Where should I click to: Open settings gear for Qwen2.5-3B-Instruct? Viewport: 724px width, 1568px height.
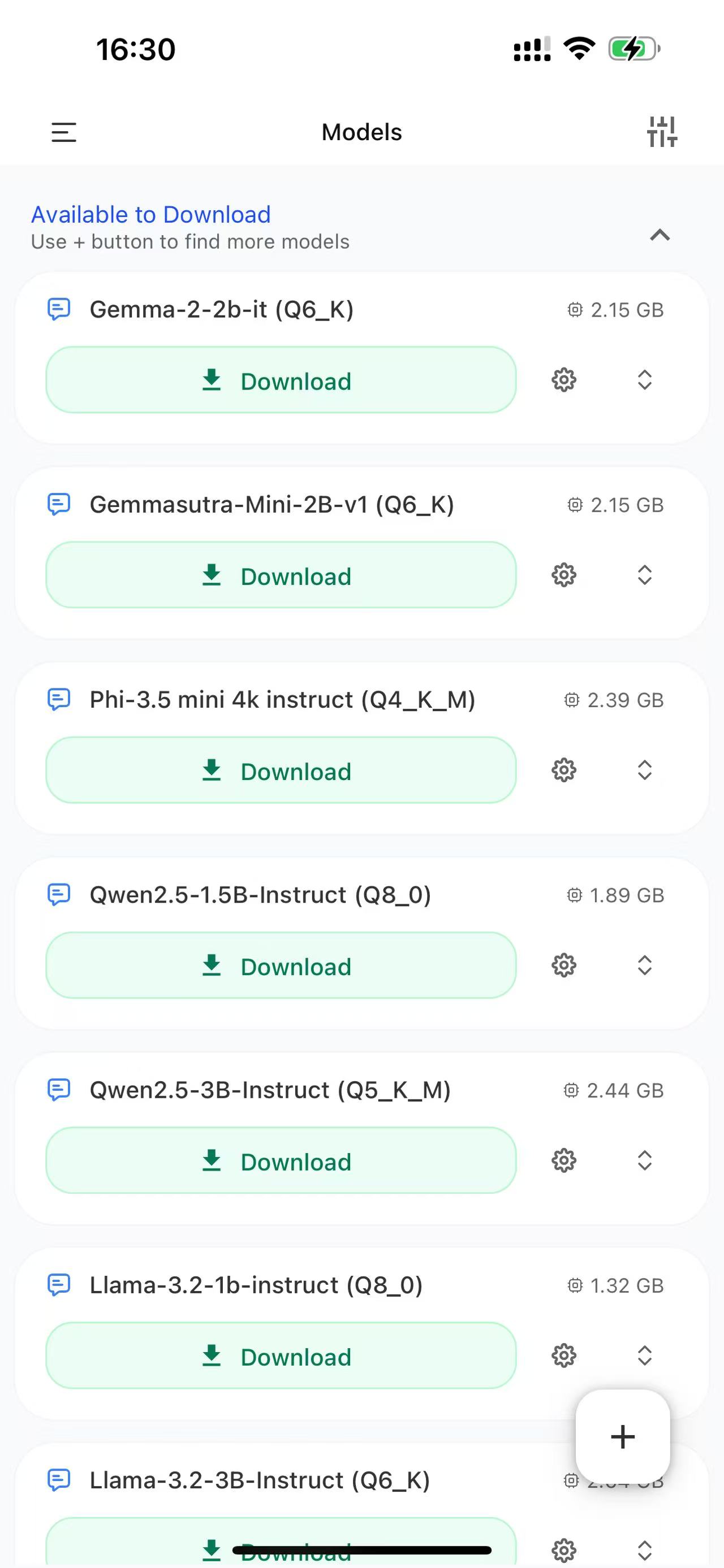[x=563, y=1160]
